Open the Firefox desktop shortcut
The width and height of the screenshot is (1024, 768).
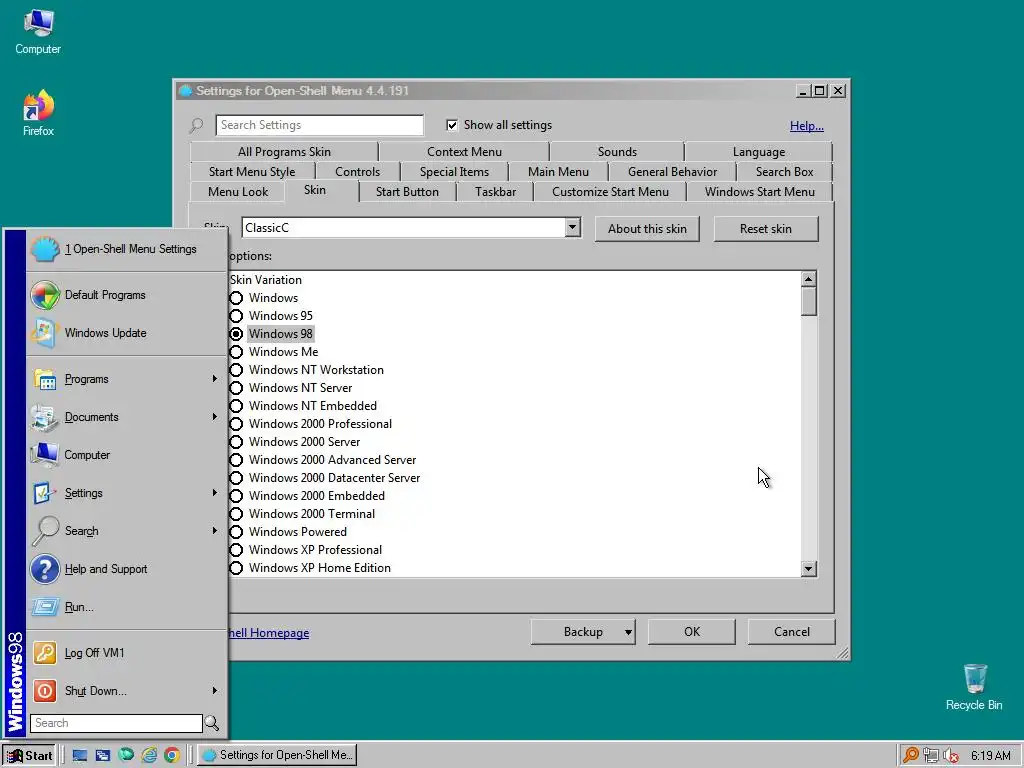pyautogui.click(x=38, y=113)
